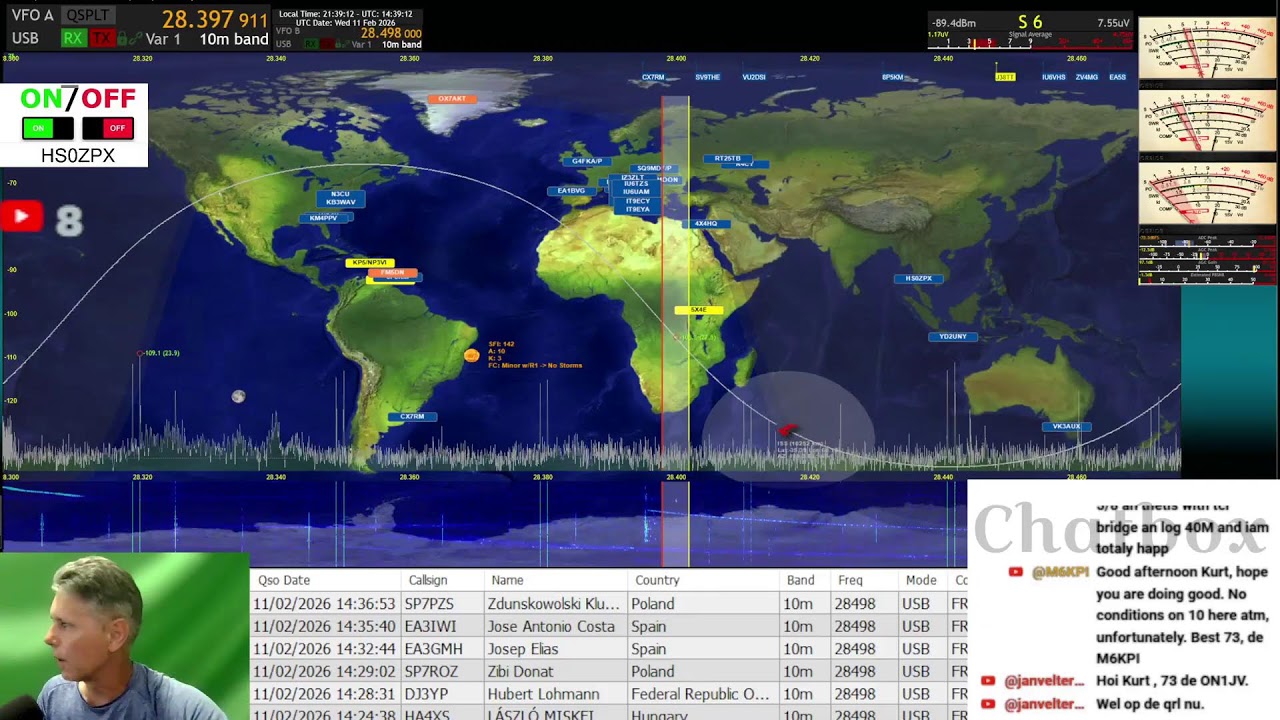The image size is (1280, 720).
Task: Click the SV9THE label on the spectrum top
Action: tap(707, 77)
